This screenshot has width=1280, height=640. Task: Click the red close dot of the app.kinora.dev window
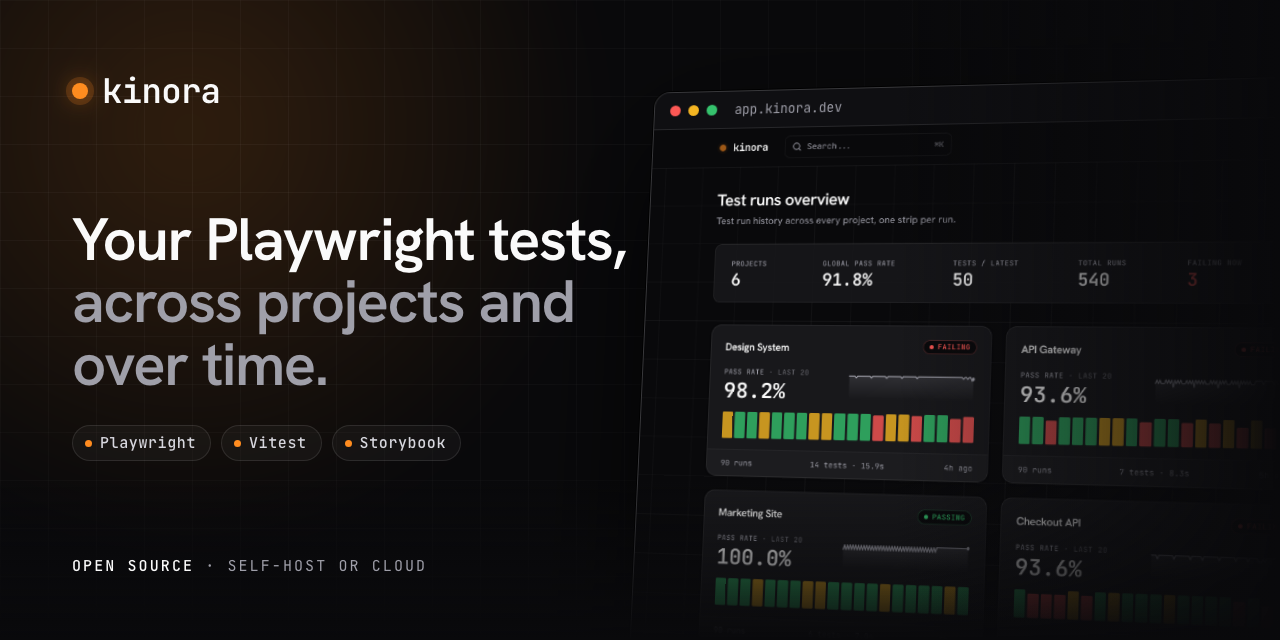(675, 111)
